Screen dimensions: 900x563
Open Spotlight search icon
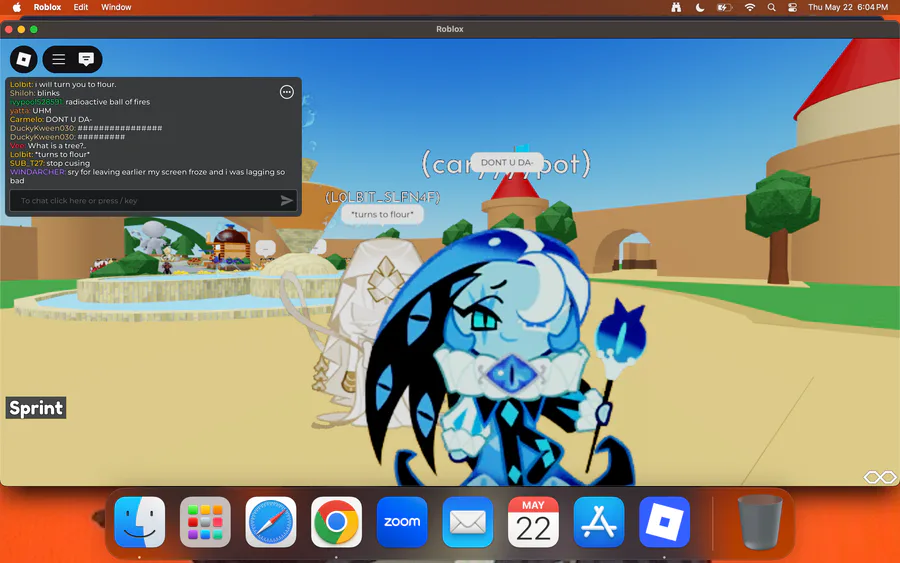(x=771, y=7)
